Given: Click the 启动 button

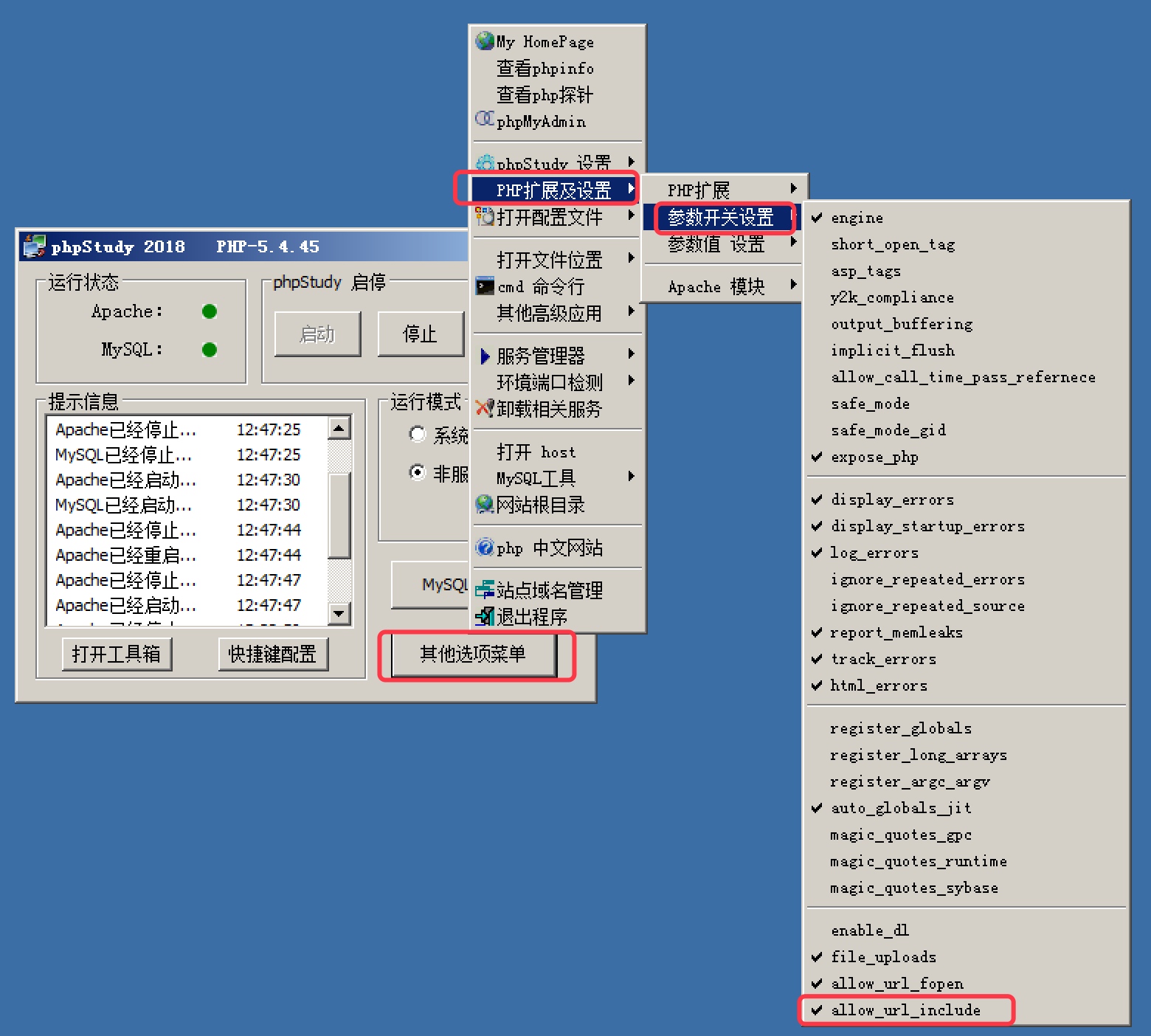Looking at the screenshot, I should point(318,334).
